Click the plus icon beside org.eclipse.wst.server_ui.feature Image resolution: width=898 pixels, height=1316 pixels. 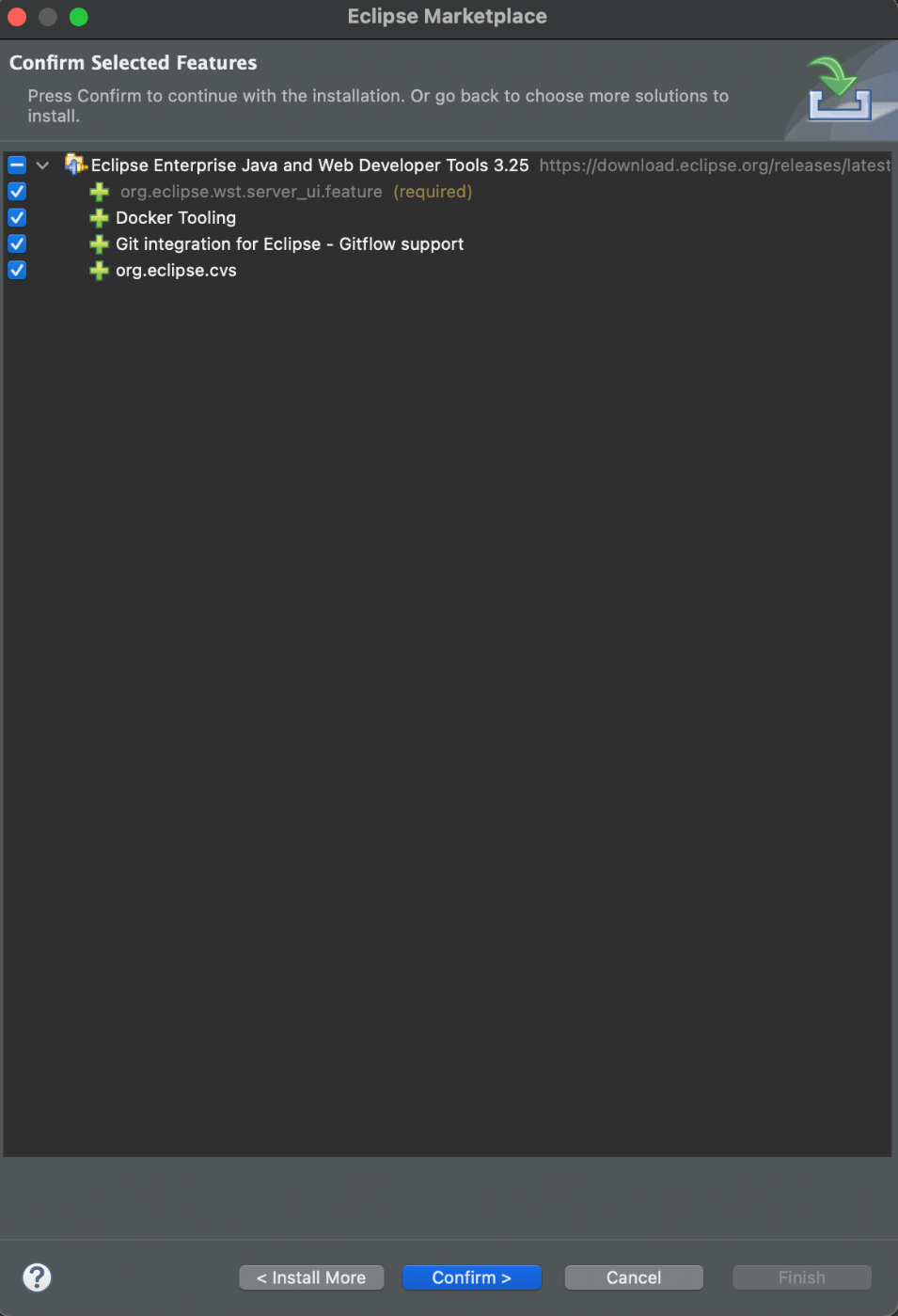point(99,192)
